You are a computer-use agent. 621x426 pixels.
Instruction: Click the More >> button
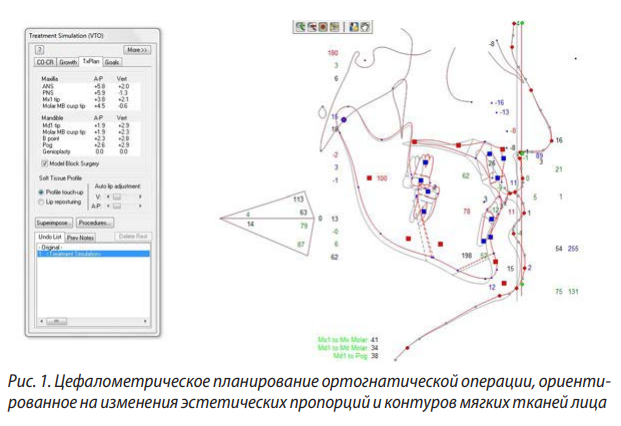(x=137, y=50)
